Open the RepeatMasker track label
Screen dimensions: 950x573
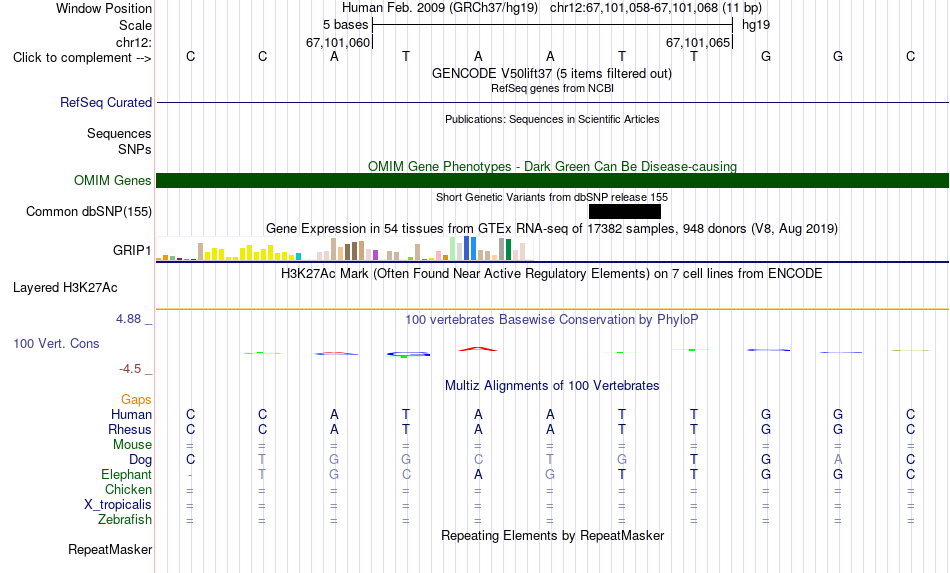tap(110, 549)
